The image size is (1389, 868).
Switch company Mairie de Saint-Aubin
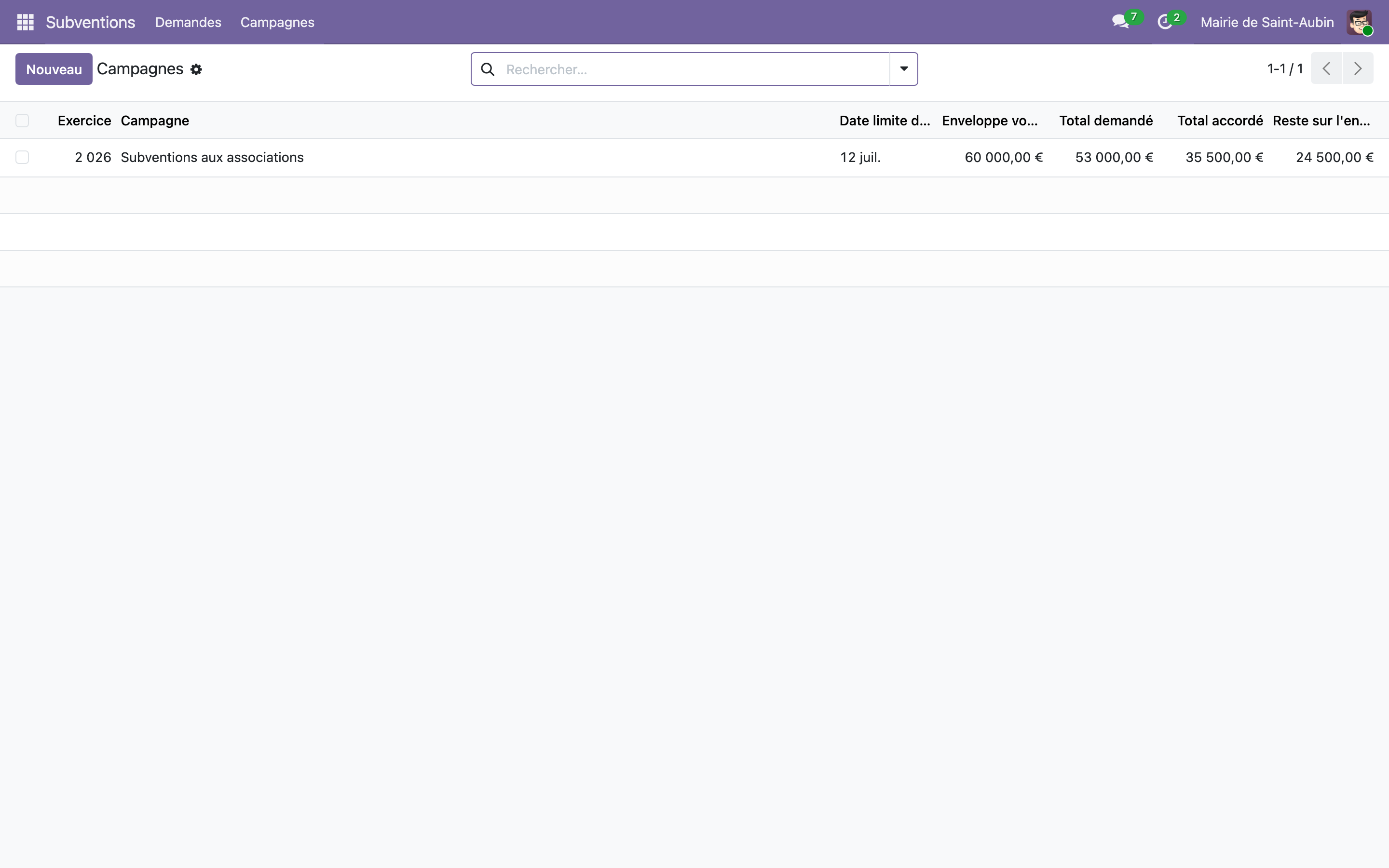pos(1267,22)
